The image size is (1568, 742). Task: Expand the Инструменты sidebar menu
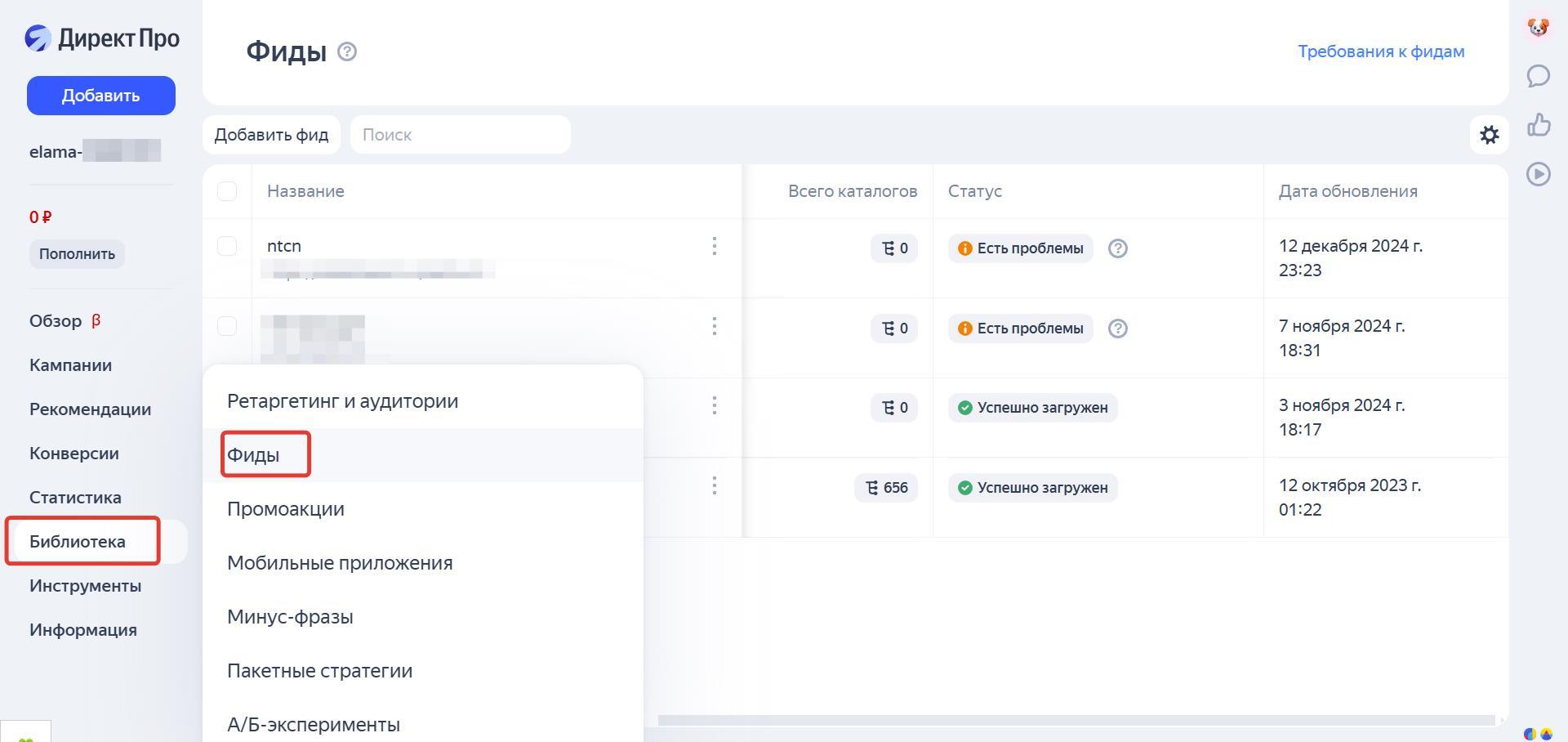point(85,586)
